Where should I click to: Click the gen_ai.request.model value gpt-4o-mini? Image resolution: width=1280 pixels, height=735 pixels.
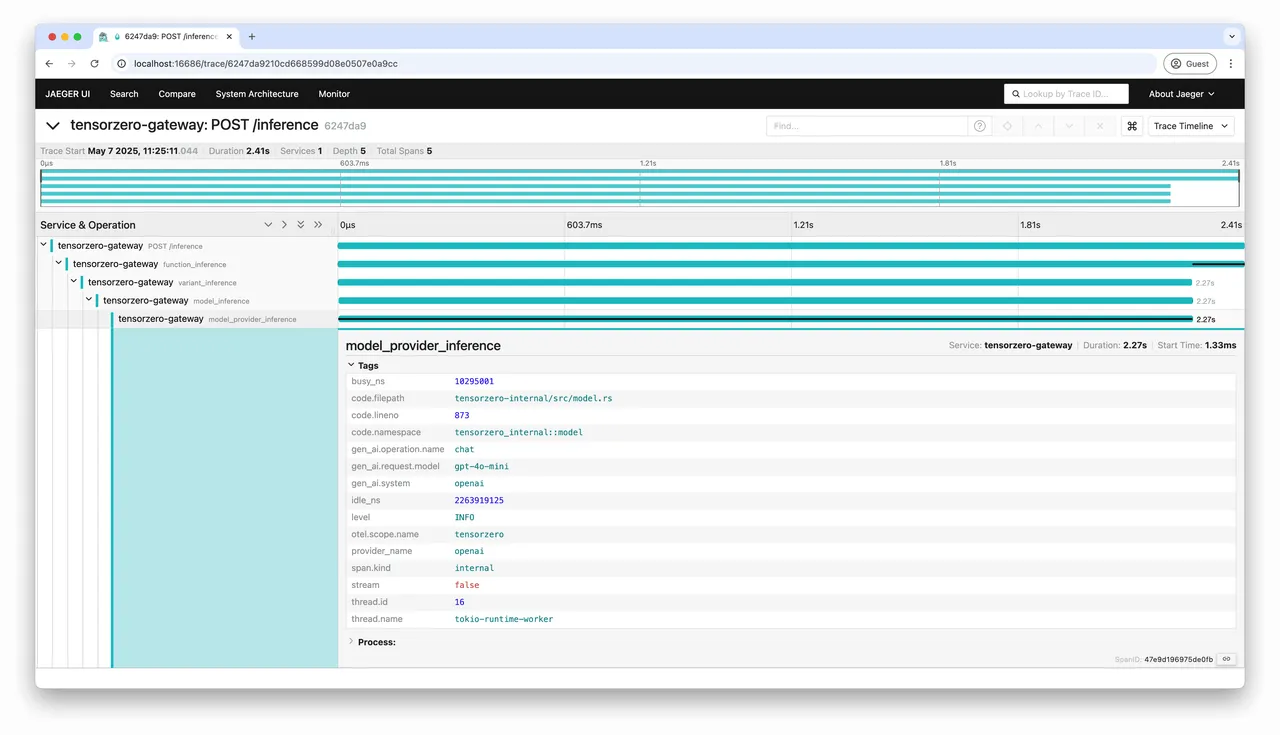click(x=482, y=466)
